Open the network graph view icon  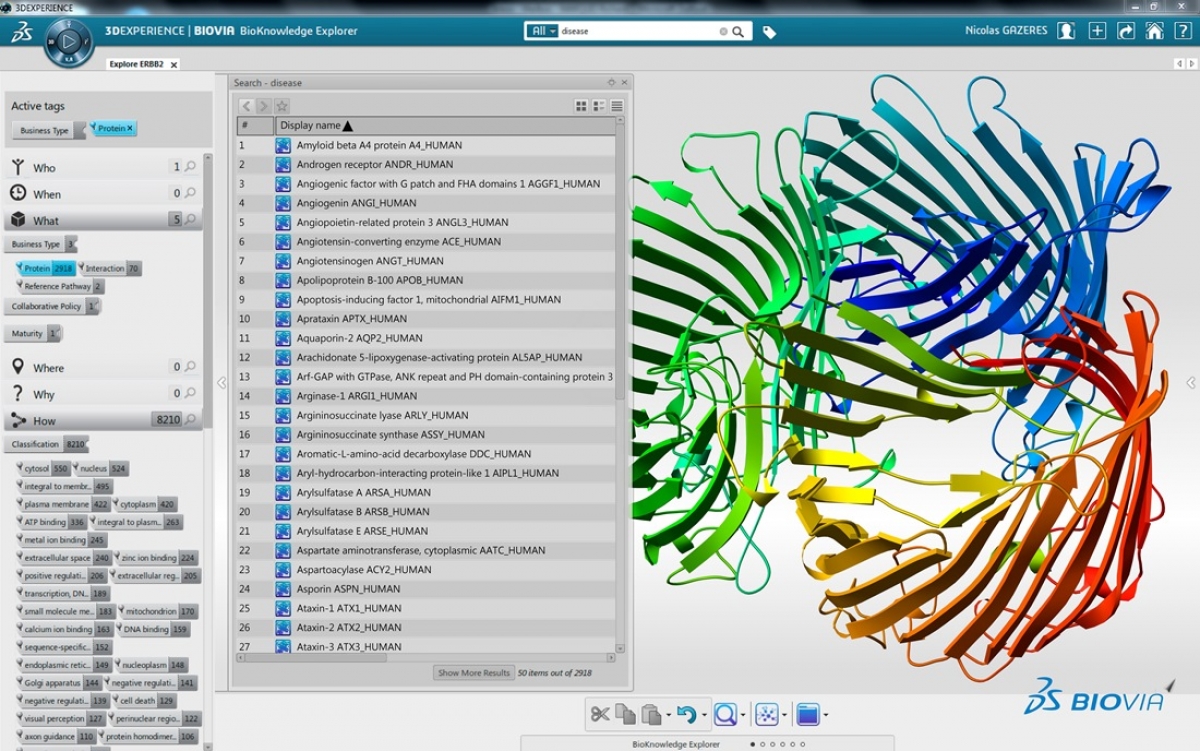[767, 714]
